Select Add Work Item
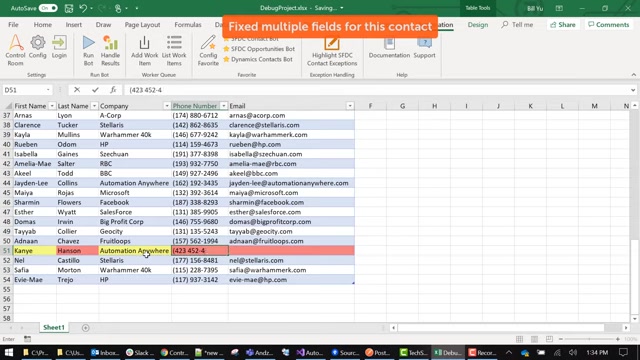The image size is (640, 360). pos(144,50)
